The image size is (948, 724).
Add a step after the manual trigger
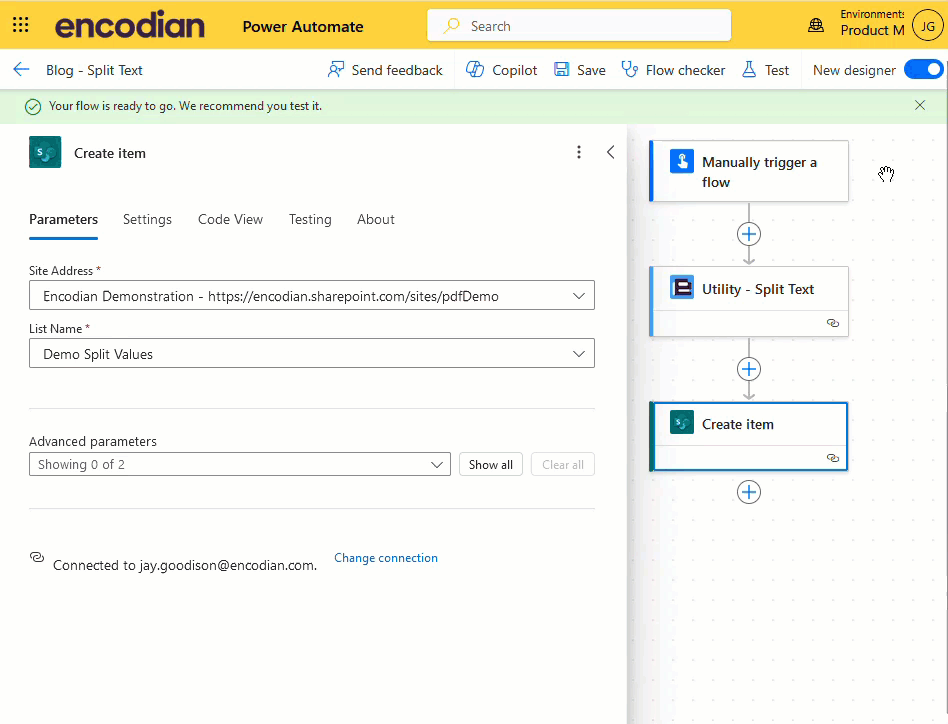(748, 234)
